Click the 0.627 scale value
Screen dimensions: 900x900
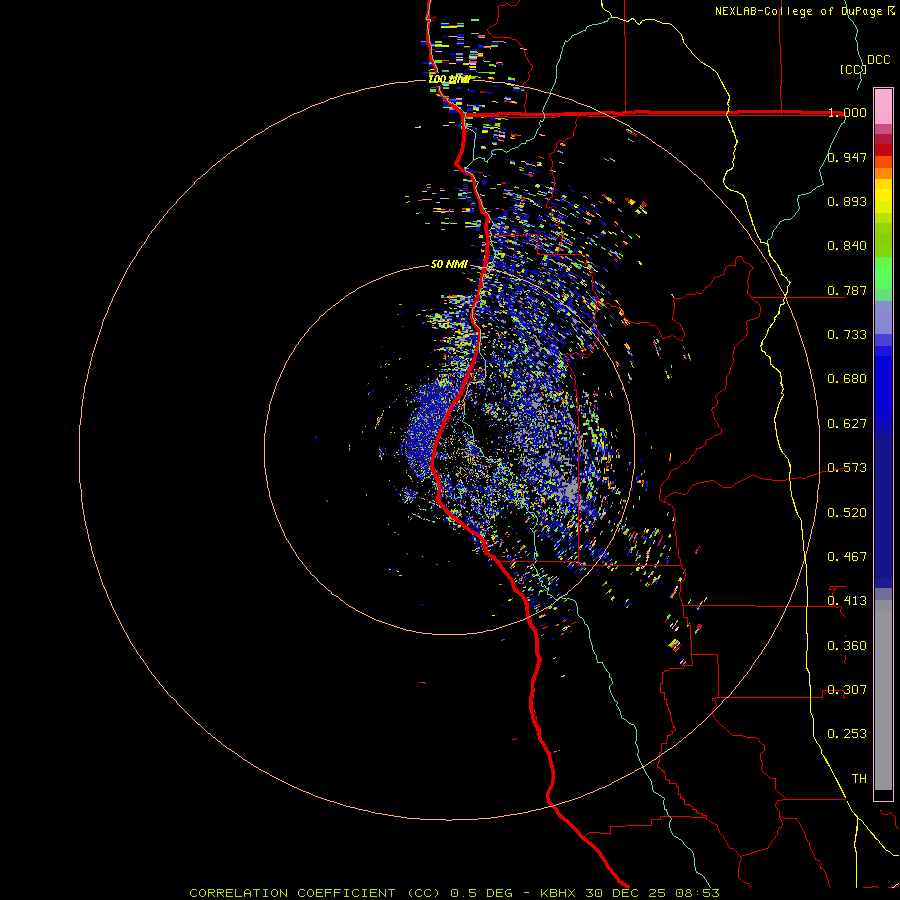click(847, 424)
